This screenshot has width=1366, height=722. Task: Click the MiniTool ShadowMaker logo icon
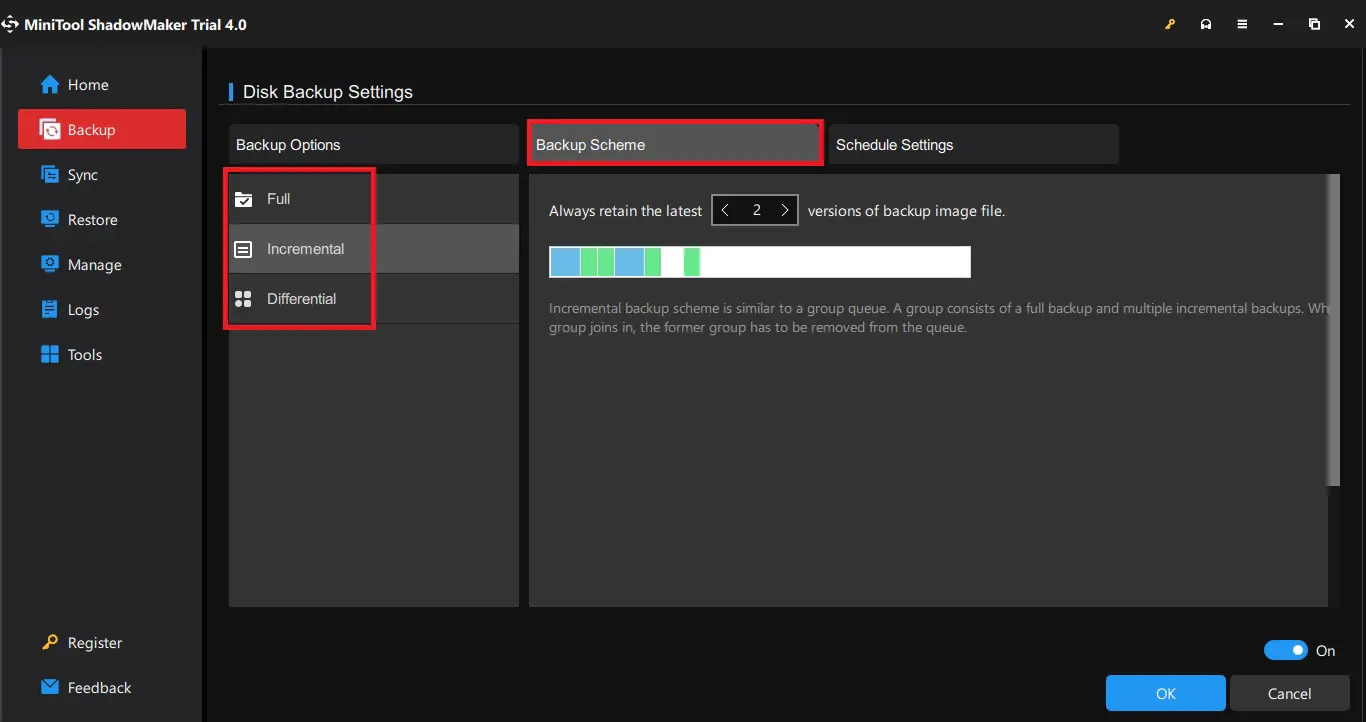tap(9, 24)
